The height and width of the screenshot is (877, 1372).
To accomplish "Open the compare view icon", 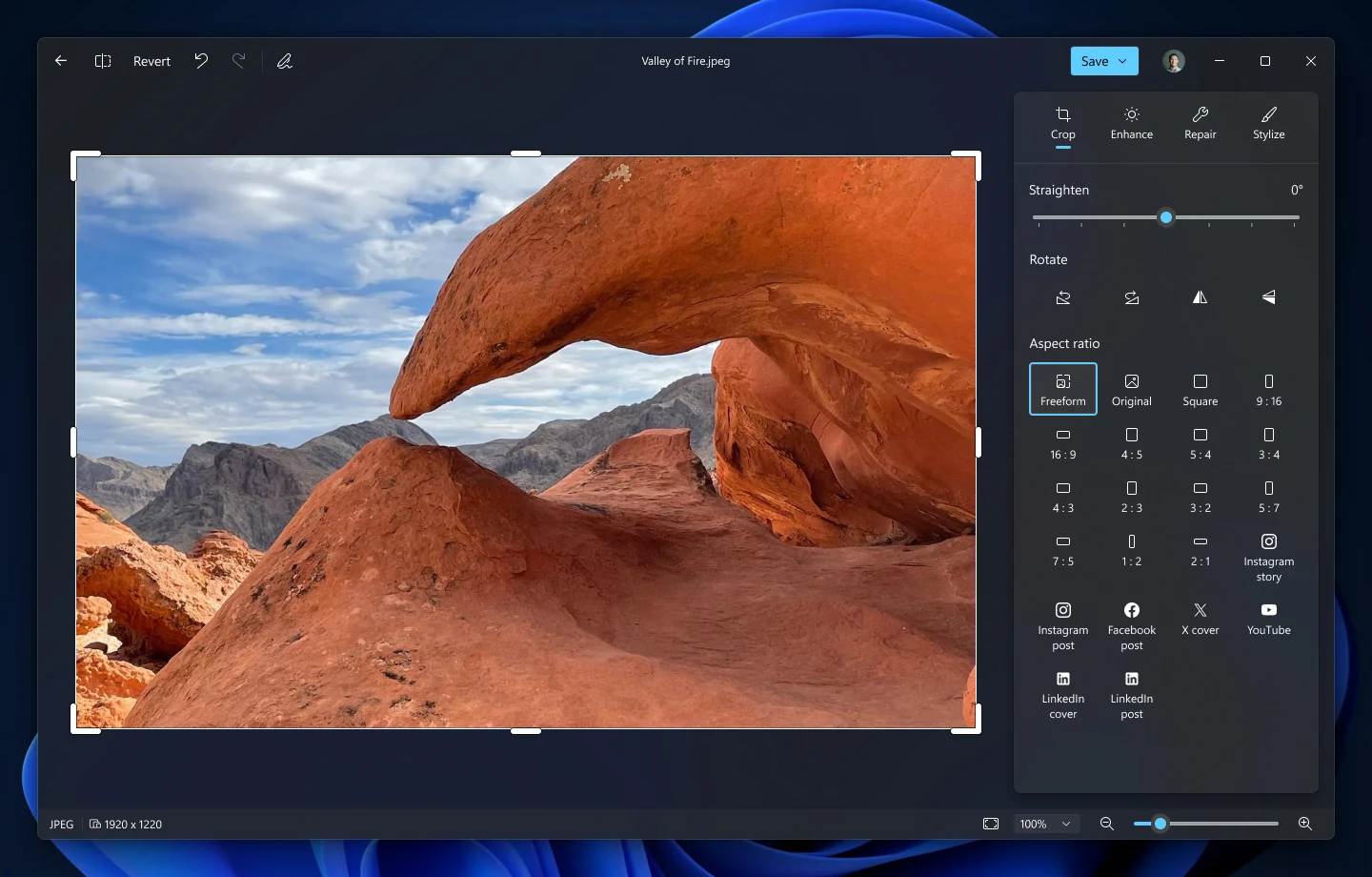I will [103, 61].
